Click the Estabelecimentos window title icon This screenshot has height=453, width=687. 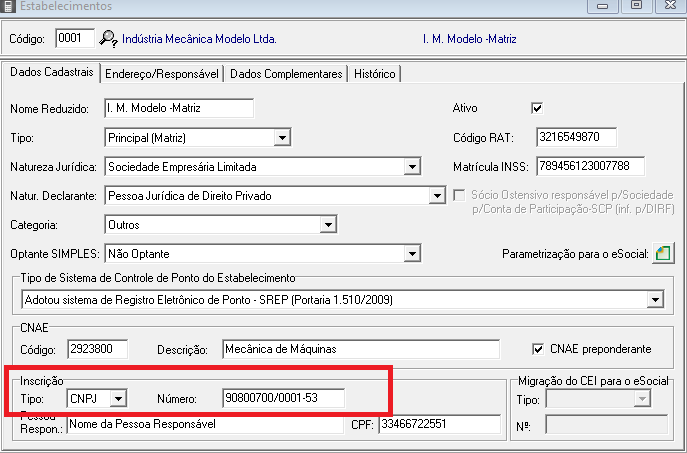9,6
